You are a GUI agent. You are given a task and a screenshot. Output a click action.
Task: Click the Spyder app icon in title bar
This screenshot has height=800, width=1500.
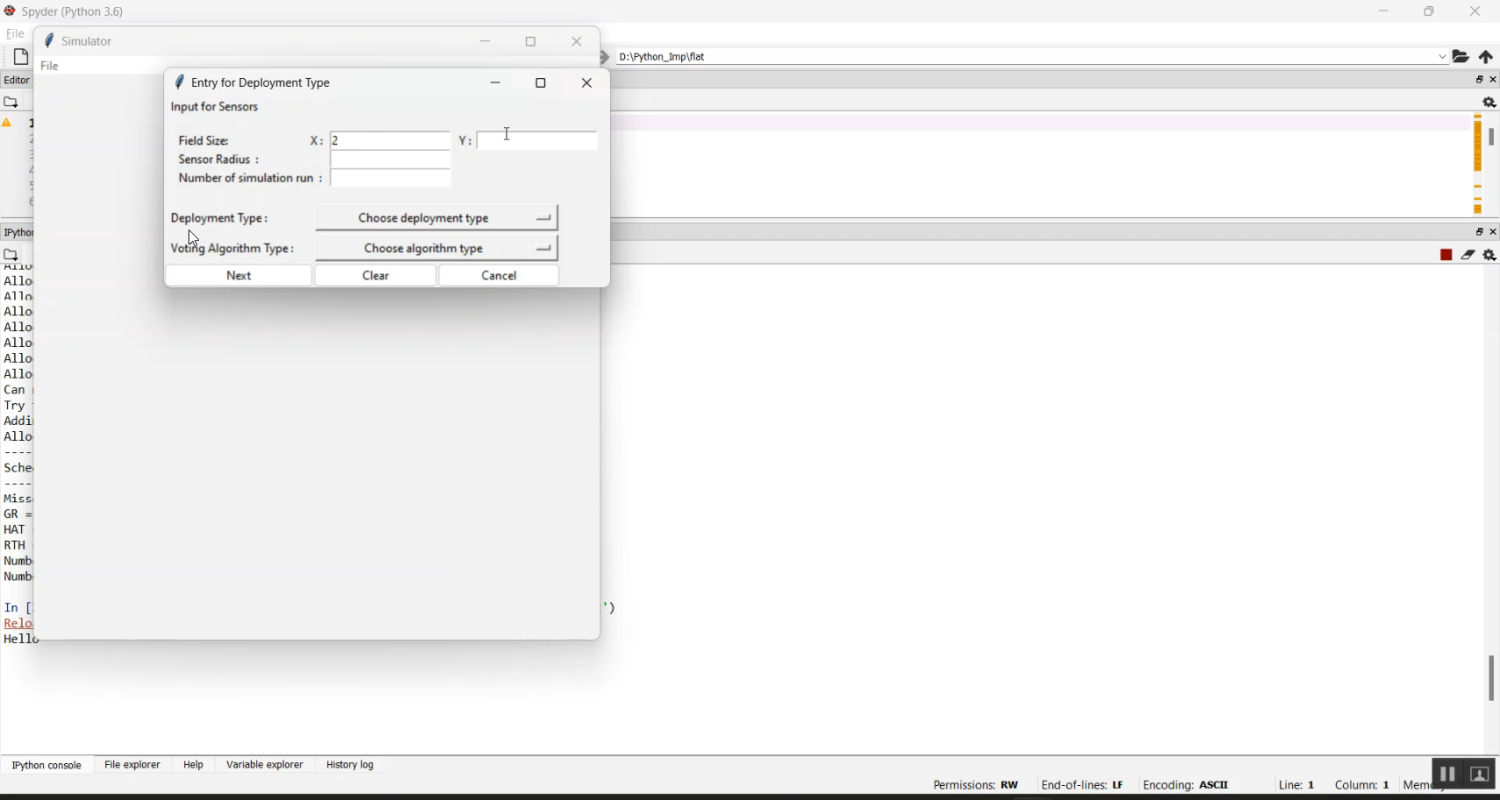(10, 11)
